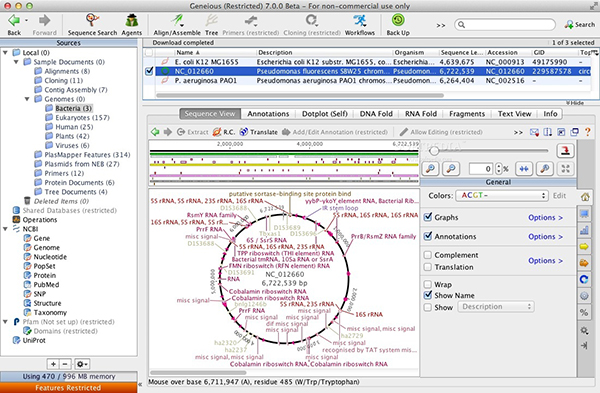The image size is (600, 393).
Task: Click the memory usage progress bar
Action: (x=68, y=376)
